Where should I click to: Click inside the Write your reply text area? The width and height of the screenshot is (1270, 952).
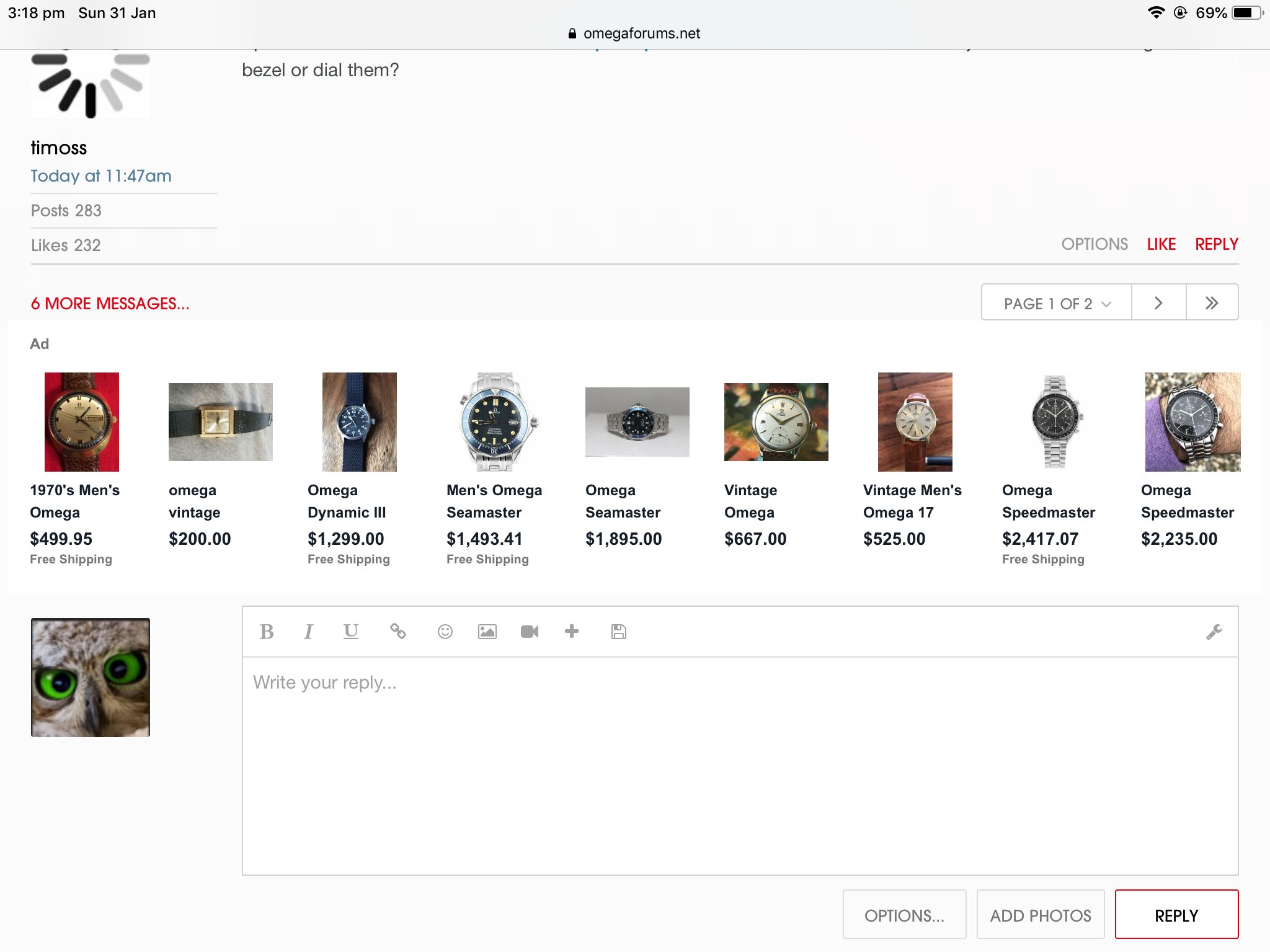click(739, 765)
